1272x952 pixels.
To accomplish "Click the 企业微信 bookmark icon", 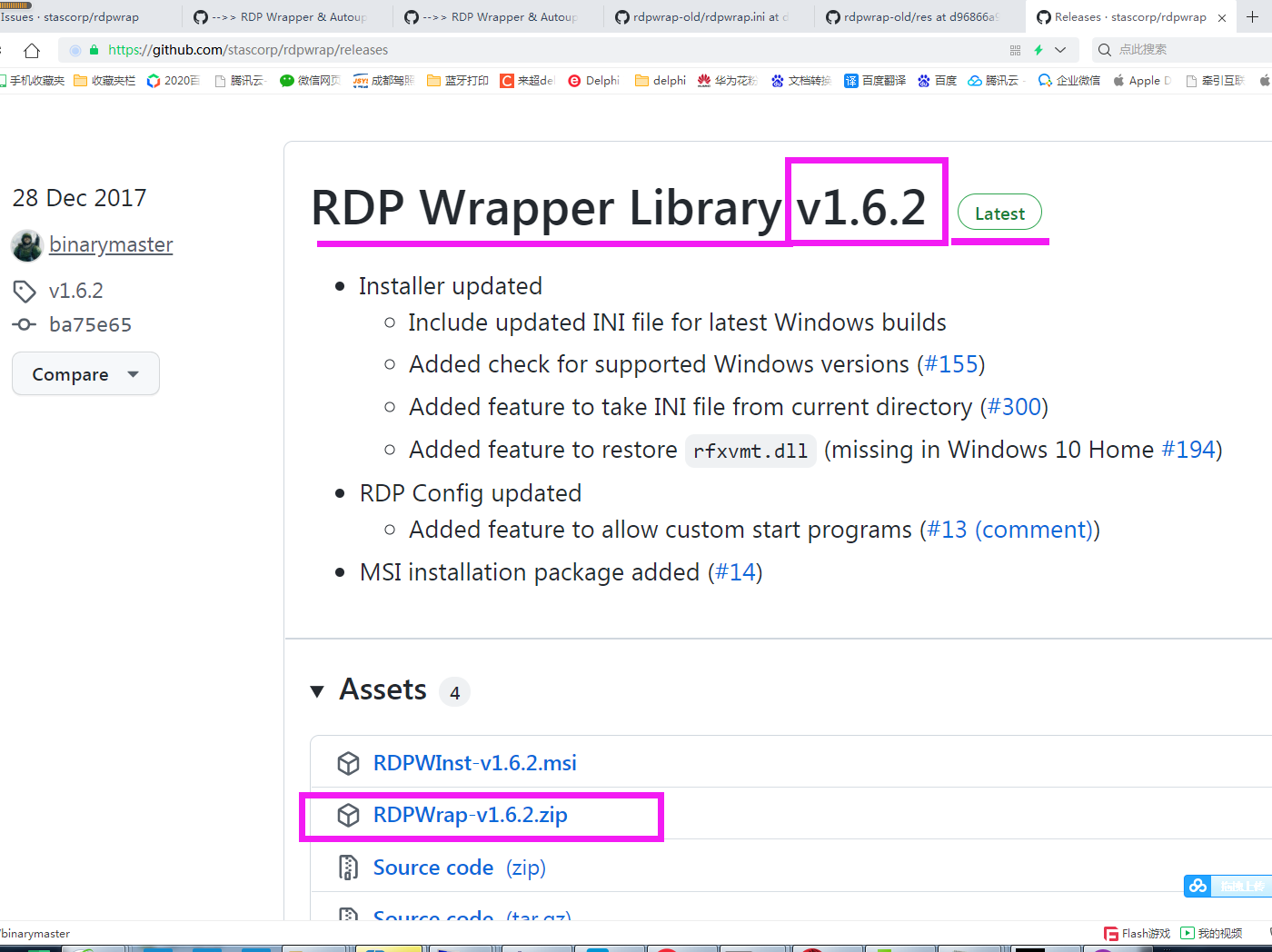I will [x=1043, y=80].
